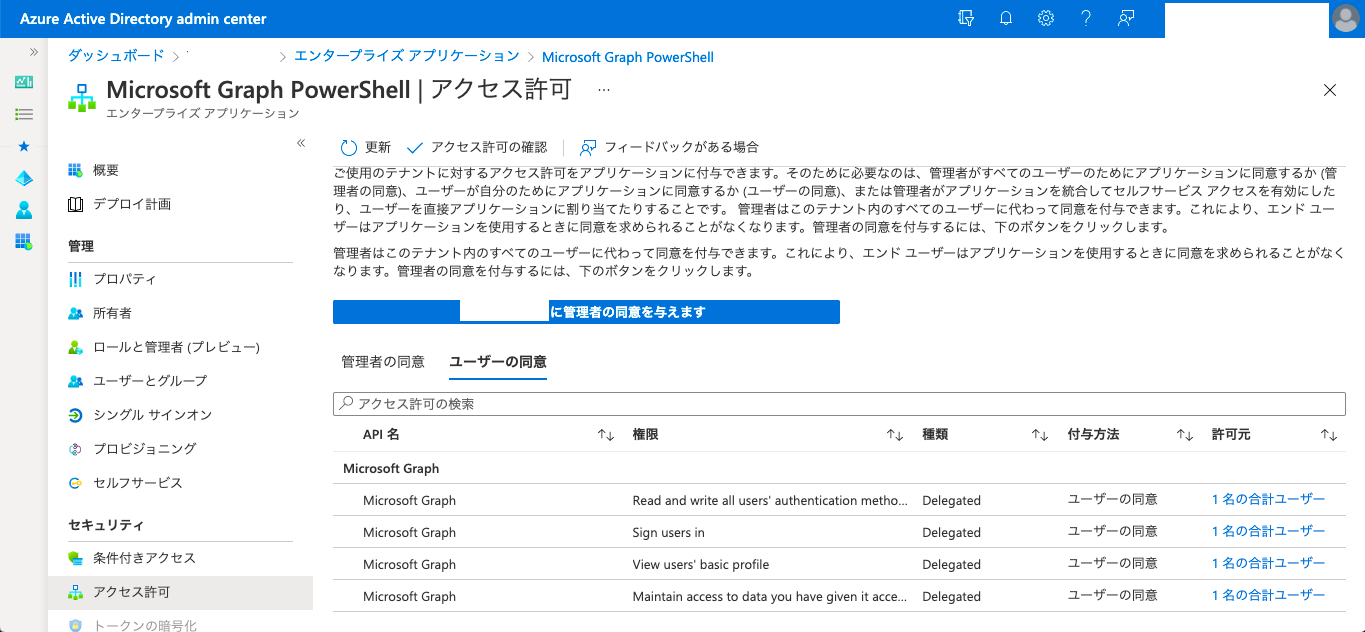Screen dimensions: 1365x632
Task: Go to エンタープライズ アプリケーション breadcrumb
Action: click(407, 56)
